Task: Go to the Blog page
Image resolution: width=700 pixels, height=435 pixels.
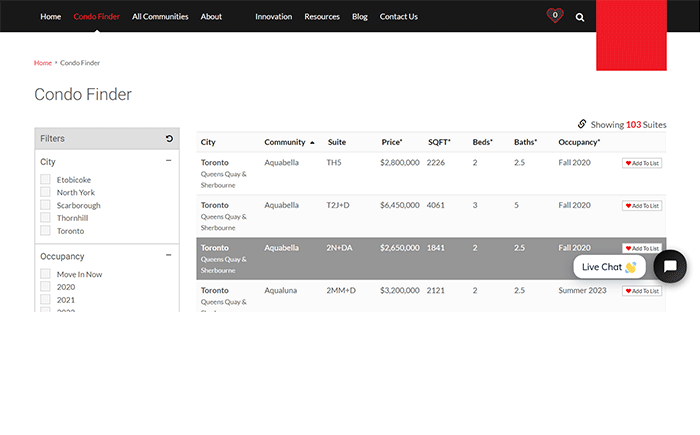Action: (x=360, y=17)
